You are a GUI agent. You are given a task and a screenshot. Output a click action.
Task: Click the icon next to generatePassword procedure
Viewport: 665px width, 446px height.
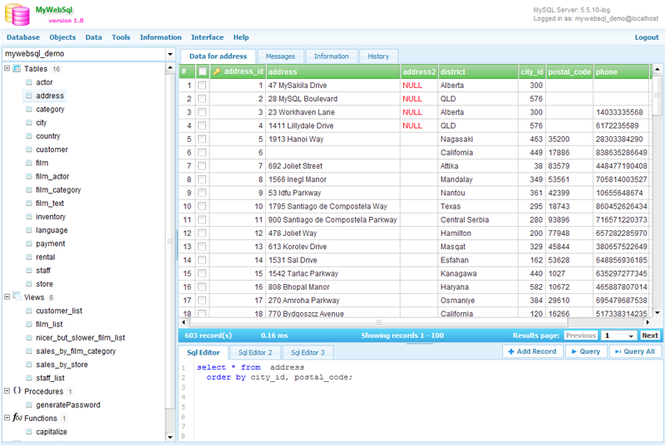tap(28, 405)
